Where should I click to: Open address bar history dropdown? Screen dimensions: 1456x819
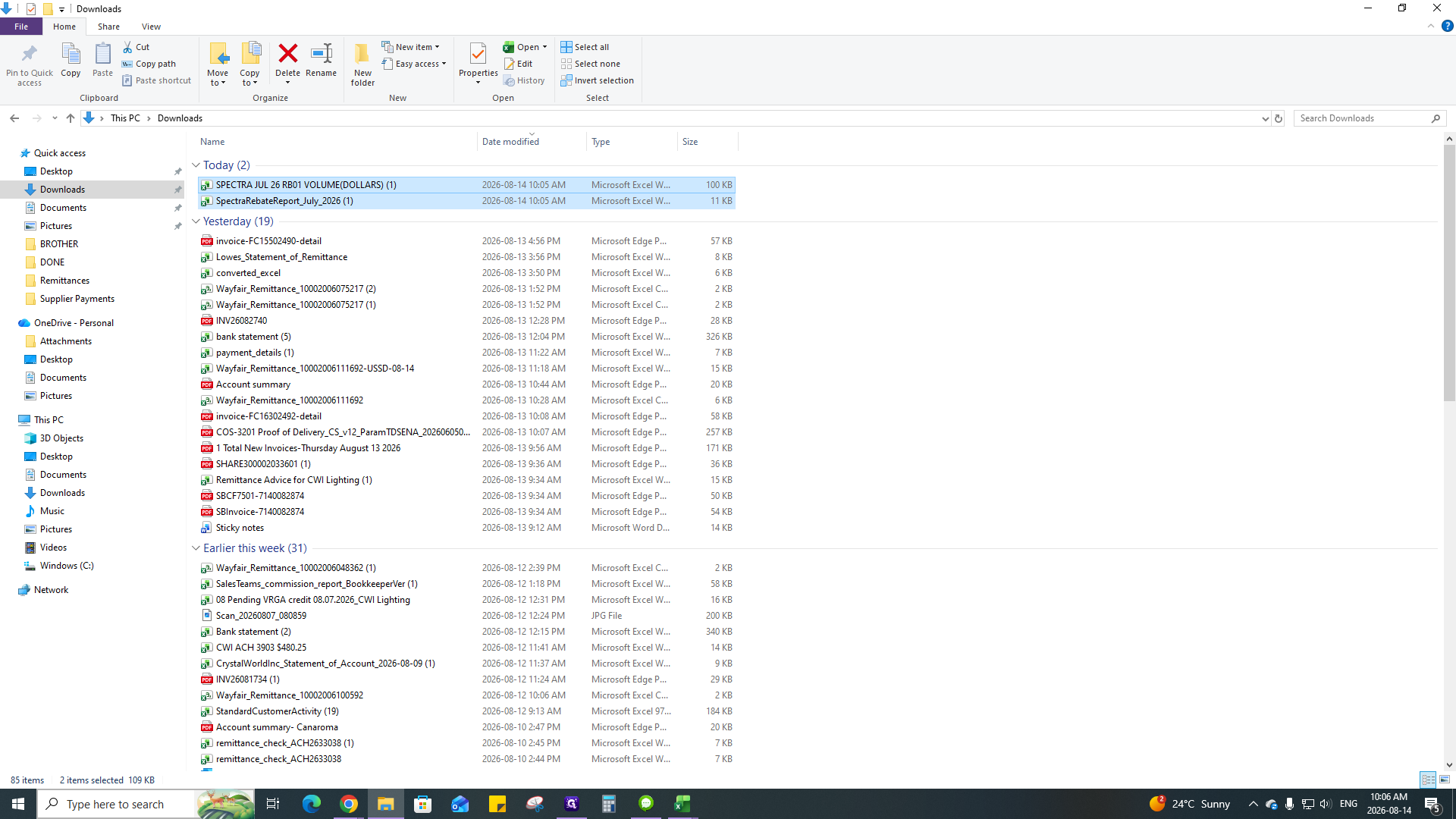[1265, 118]
